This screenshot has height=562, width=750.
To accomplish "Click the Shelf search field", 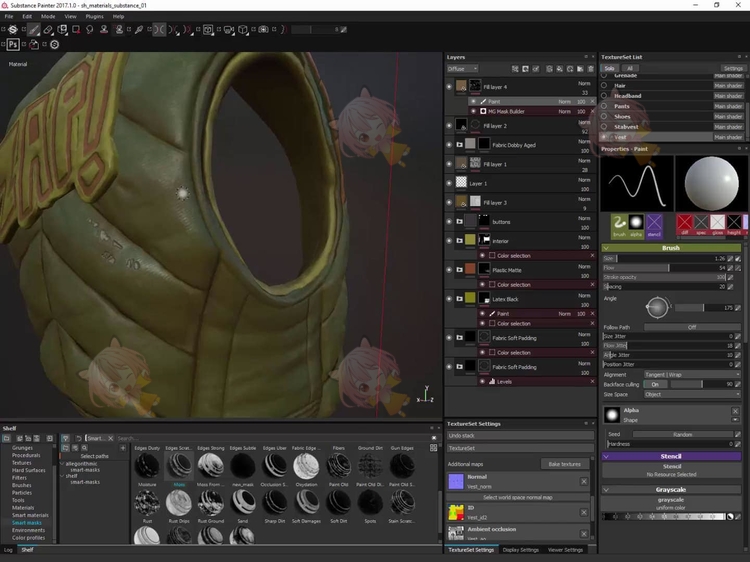I will [x=273, y=438].
